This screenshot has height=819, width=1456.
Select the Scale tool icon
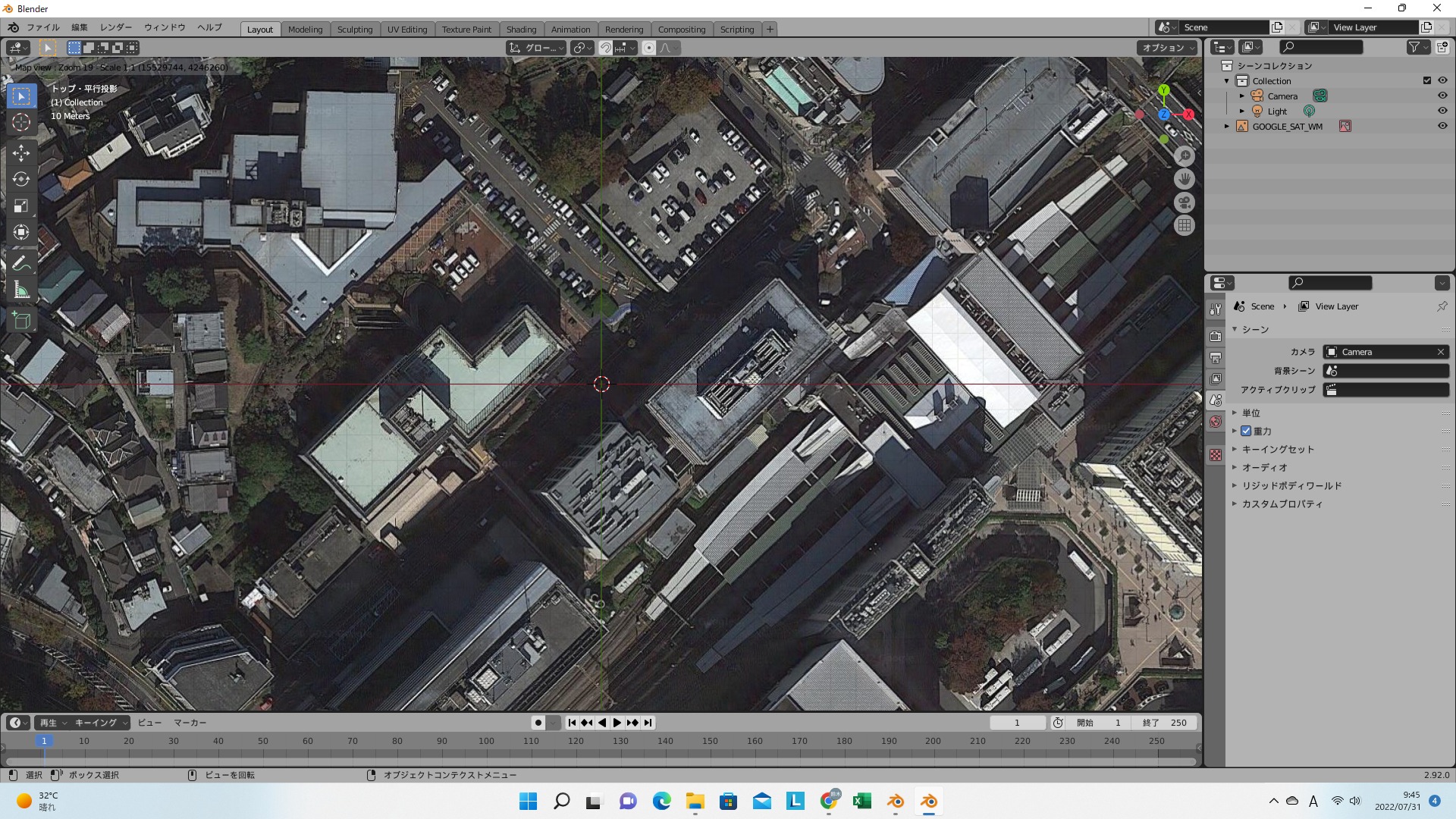21,206
